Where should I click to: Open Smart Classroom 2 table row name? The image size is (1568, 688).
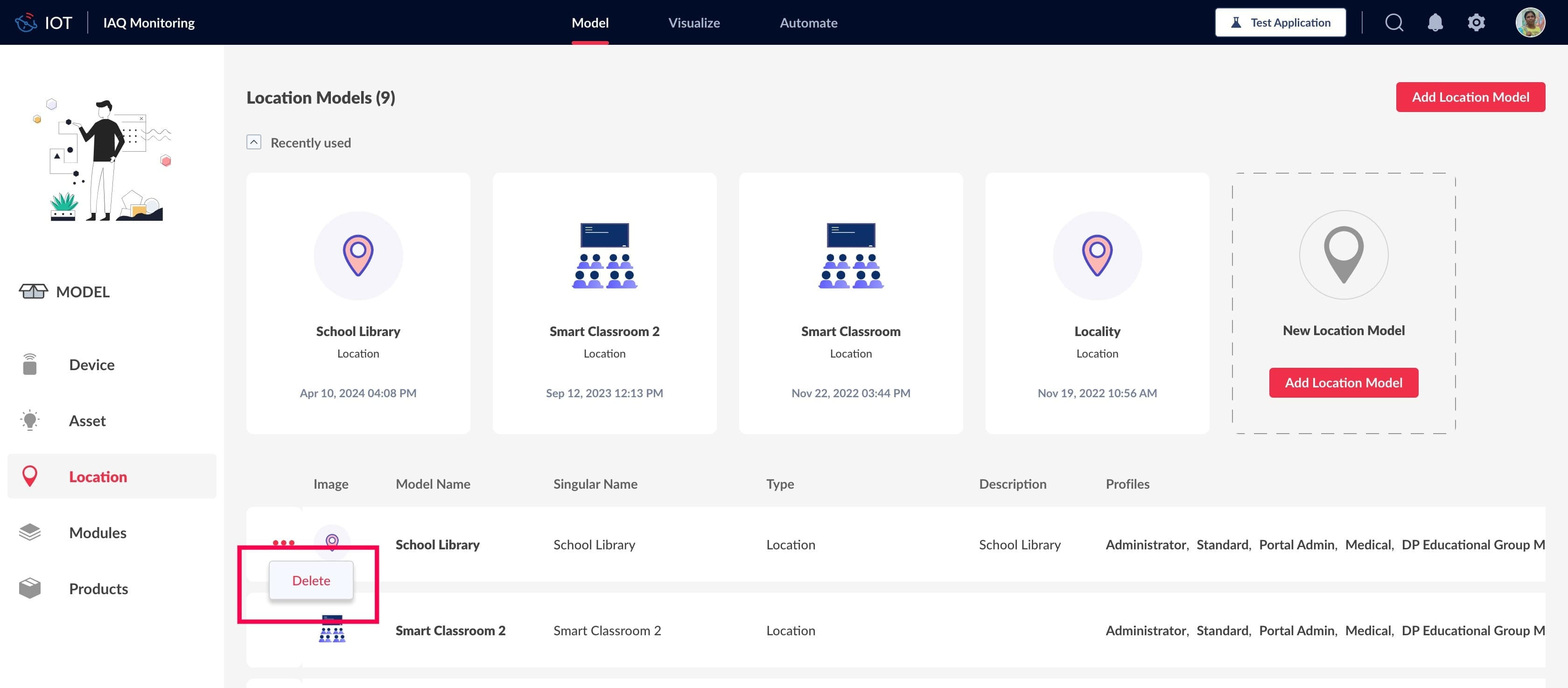[x=450, y=630]
